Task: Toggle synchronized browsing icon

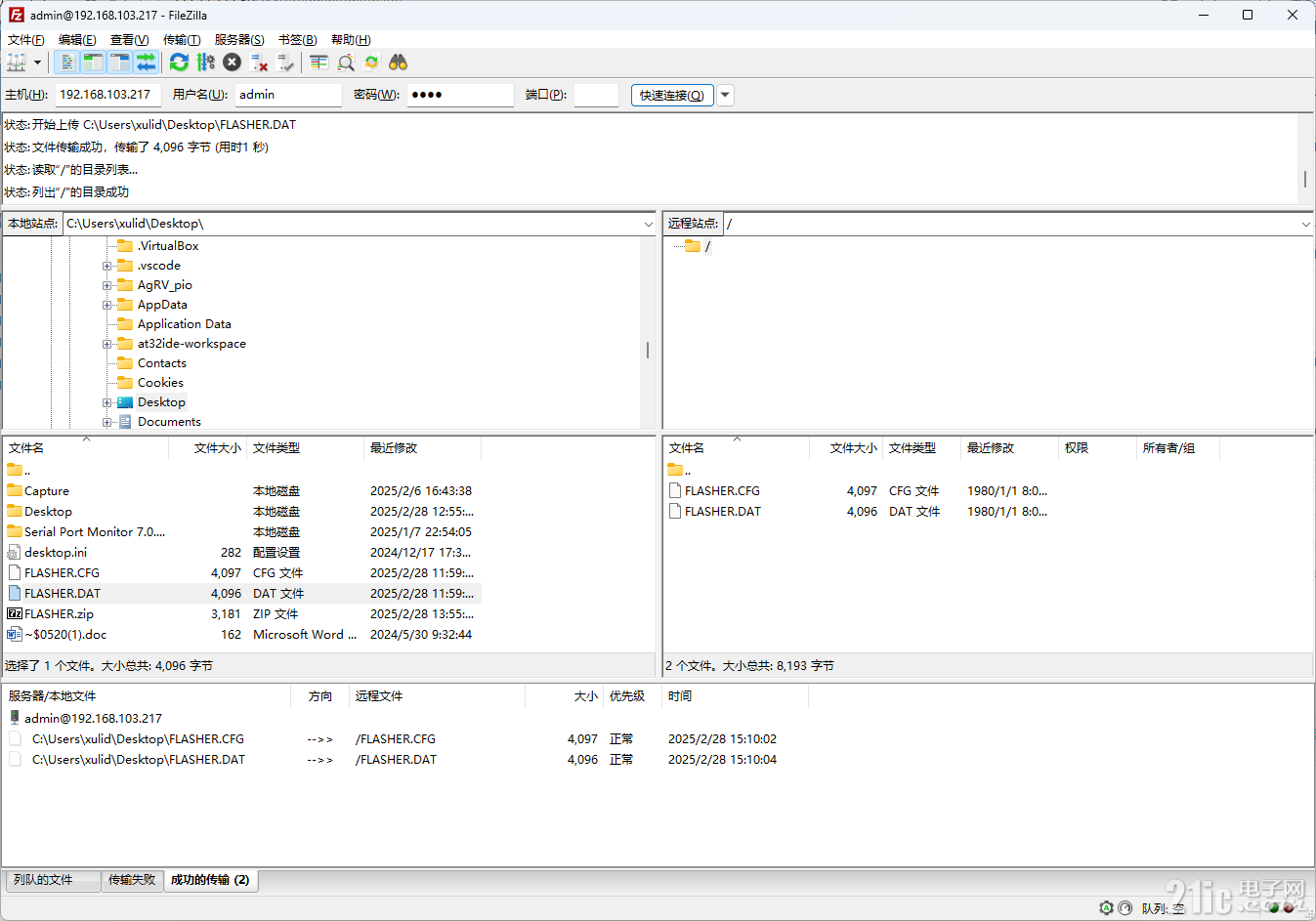Action: pyautogui.click(x=371, y=63)
